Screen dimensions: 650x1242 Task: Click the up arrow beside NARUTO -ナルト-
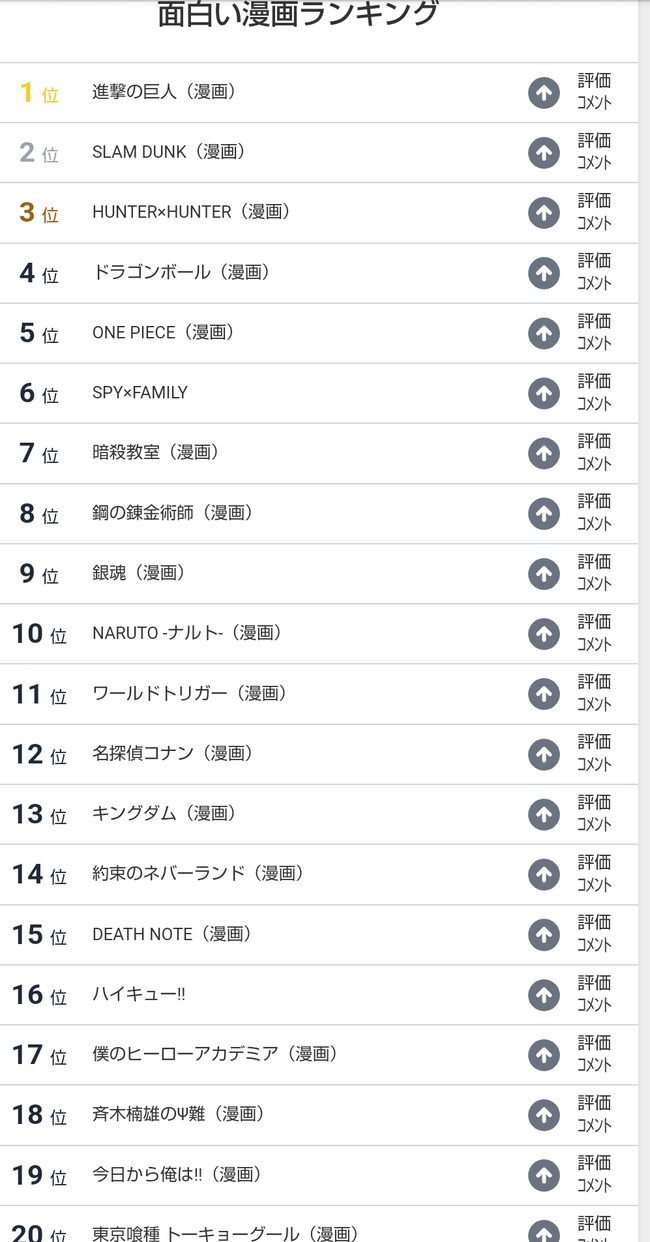tap(544, 634)
